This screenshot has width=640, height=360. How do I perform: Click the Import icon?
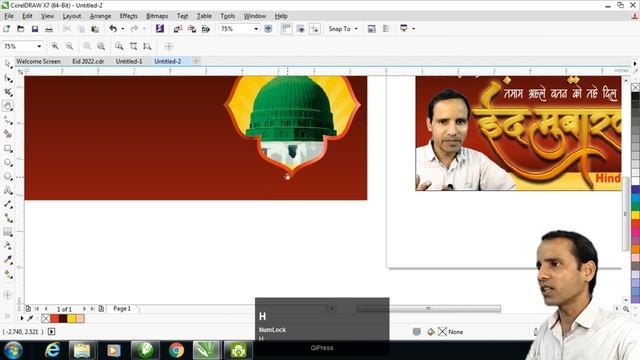(178, 29)
